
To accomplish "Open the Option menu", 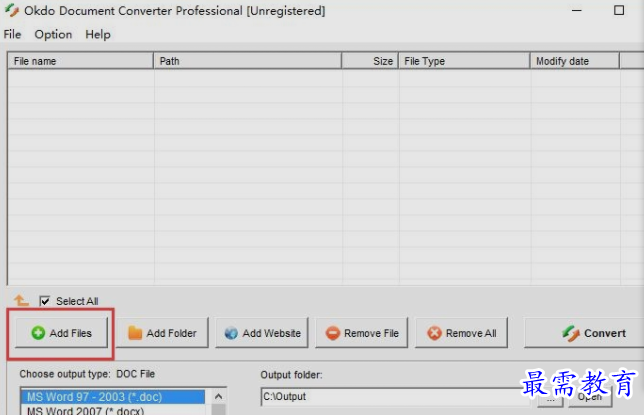I will (53, 35).
